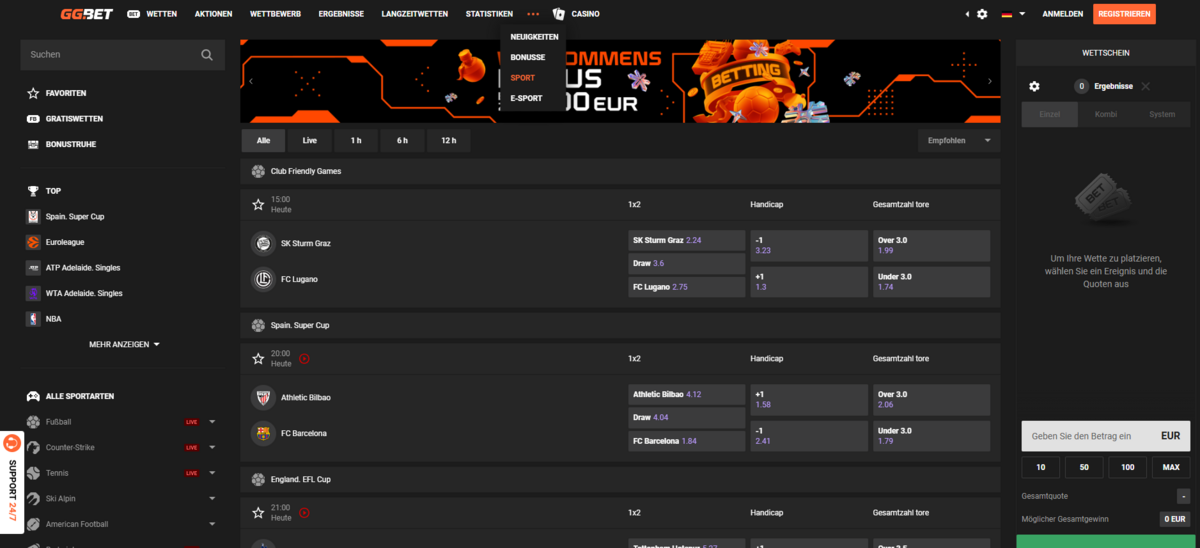Click the FC Lugano team crest
Screen dimensions: 1200x548
tap(263, 279)
